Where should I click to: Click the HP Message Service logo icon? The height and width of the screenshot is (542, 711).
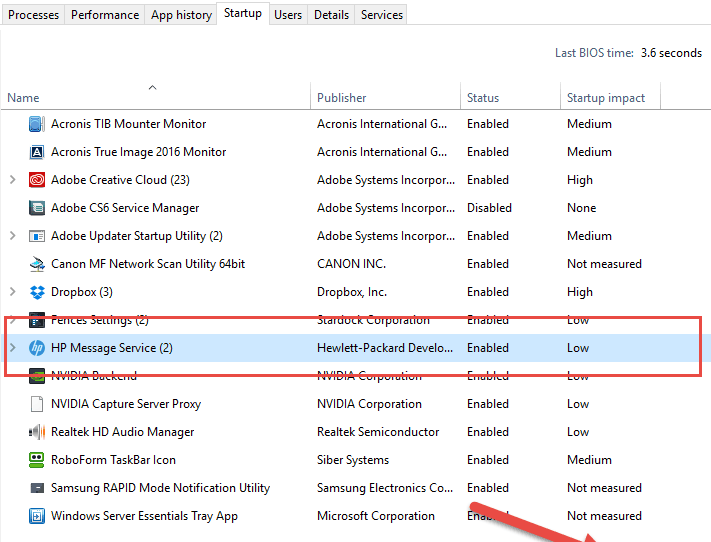(x=37, y=348)
